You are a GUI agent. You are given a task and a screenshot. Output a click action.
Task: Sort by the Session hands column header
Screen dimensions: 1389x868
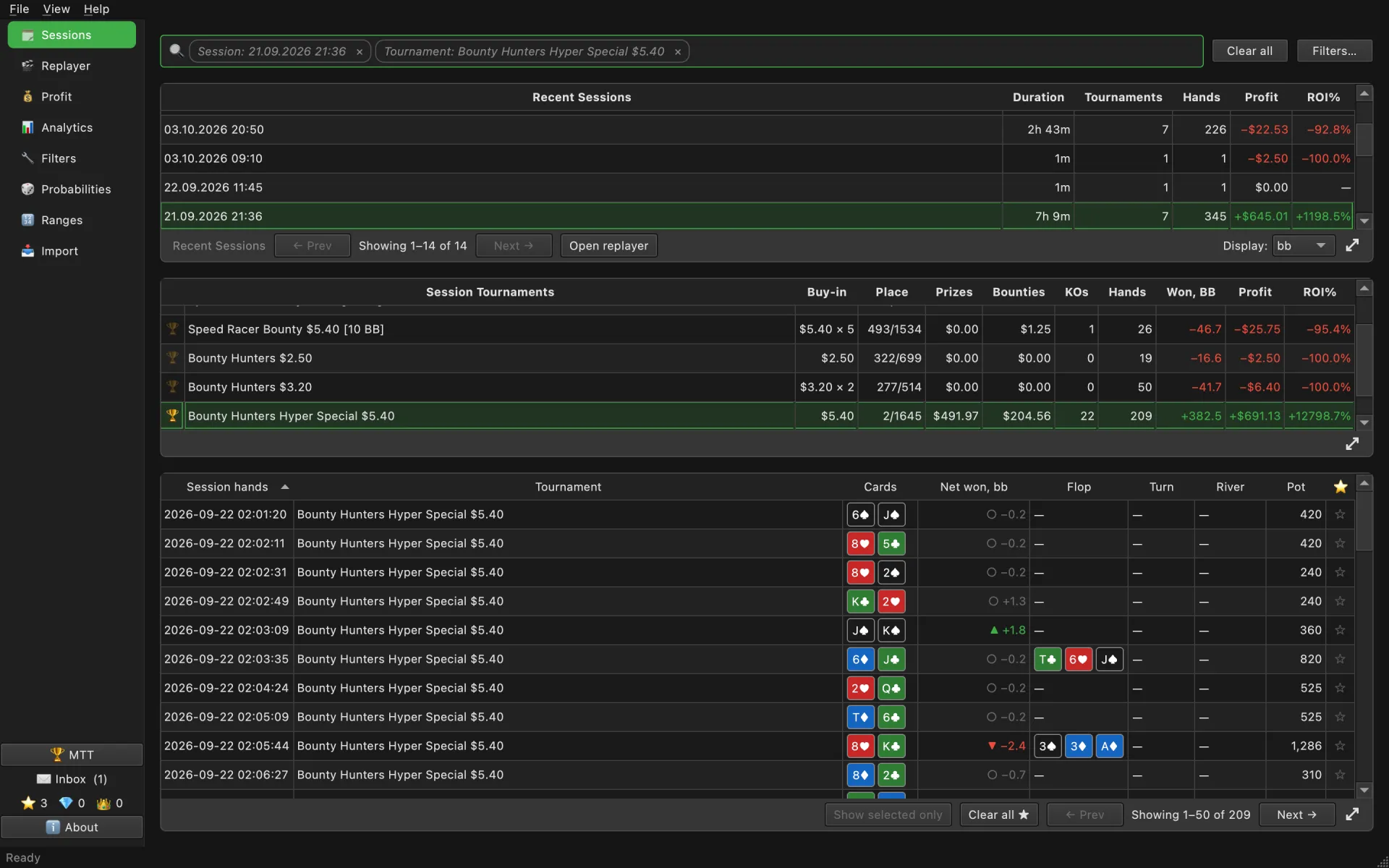click(227, 487)
